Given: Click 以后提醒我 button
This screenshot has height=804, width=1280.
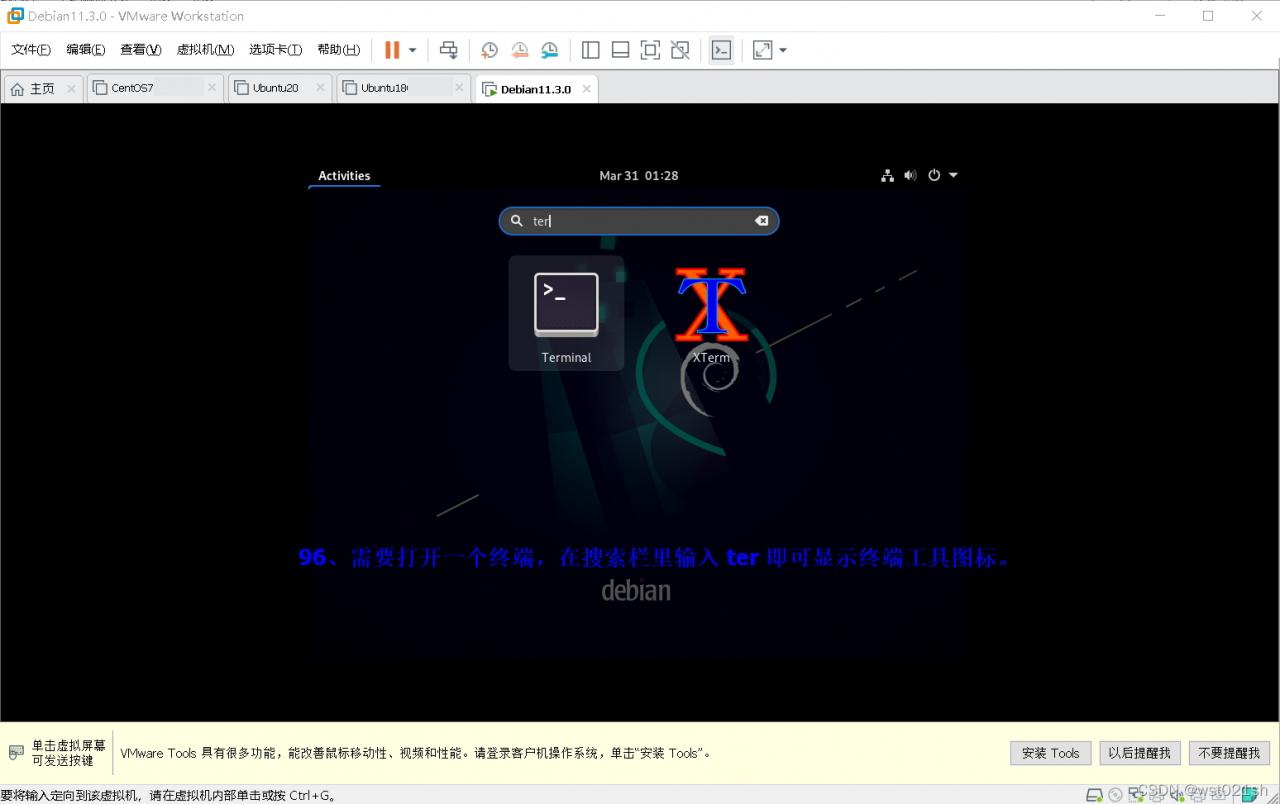Looking at the screenshot, I should click(x=1140, y=753).
